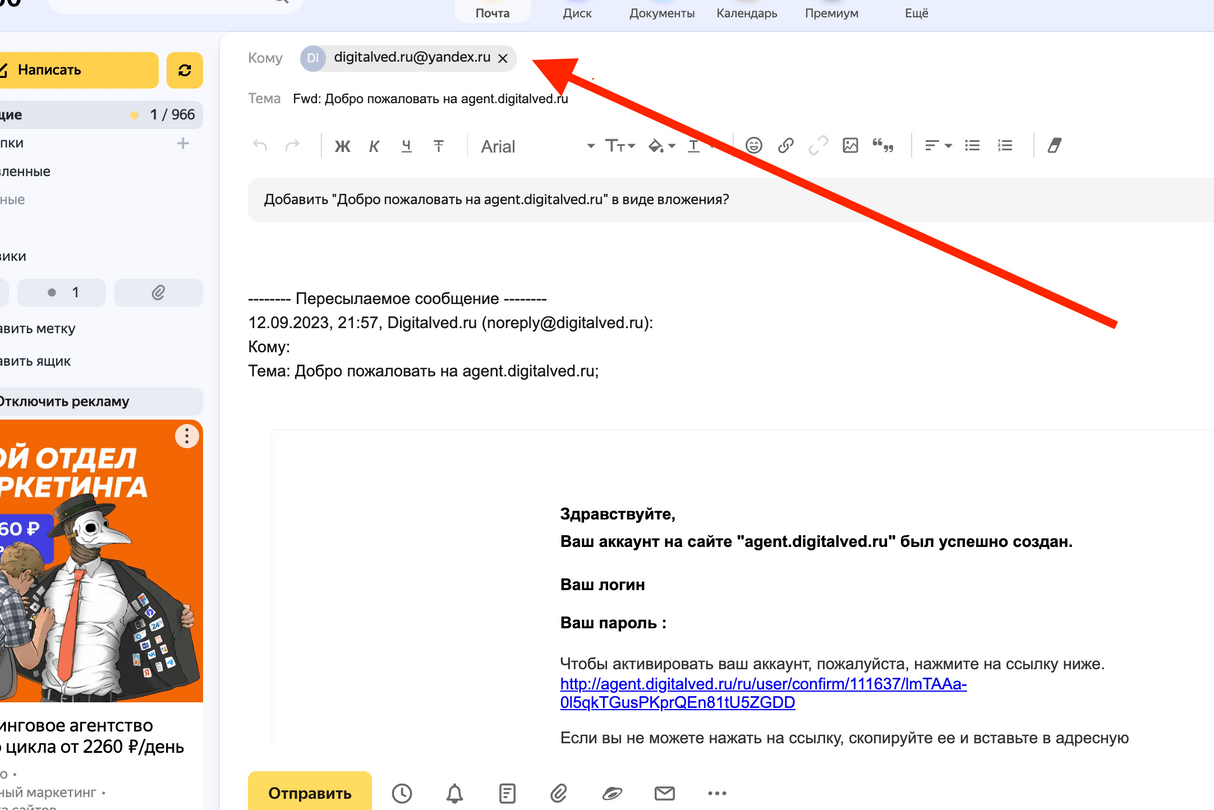Click the bell reminder icon
The width and height of the screenshot is (1214, 810).
point(454,793)
